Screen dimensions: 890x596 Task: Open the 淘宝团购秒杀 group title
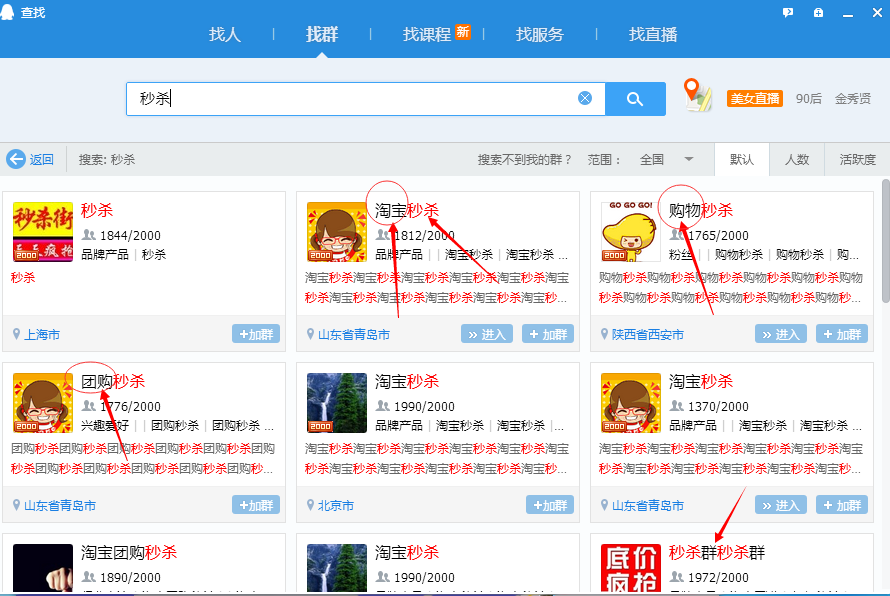tap(129, 552)
